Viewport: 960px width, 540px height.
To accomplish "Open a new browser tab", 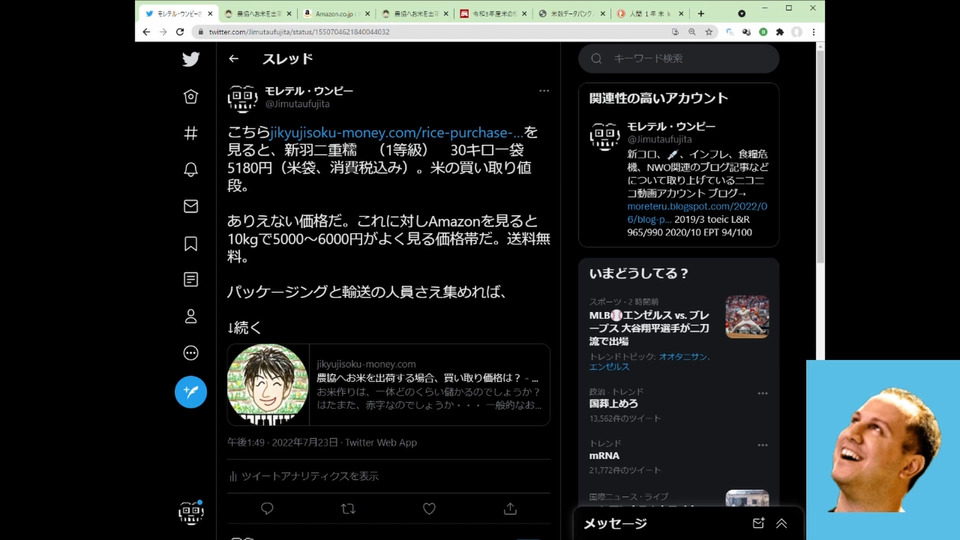I will 701,13.
